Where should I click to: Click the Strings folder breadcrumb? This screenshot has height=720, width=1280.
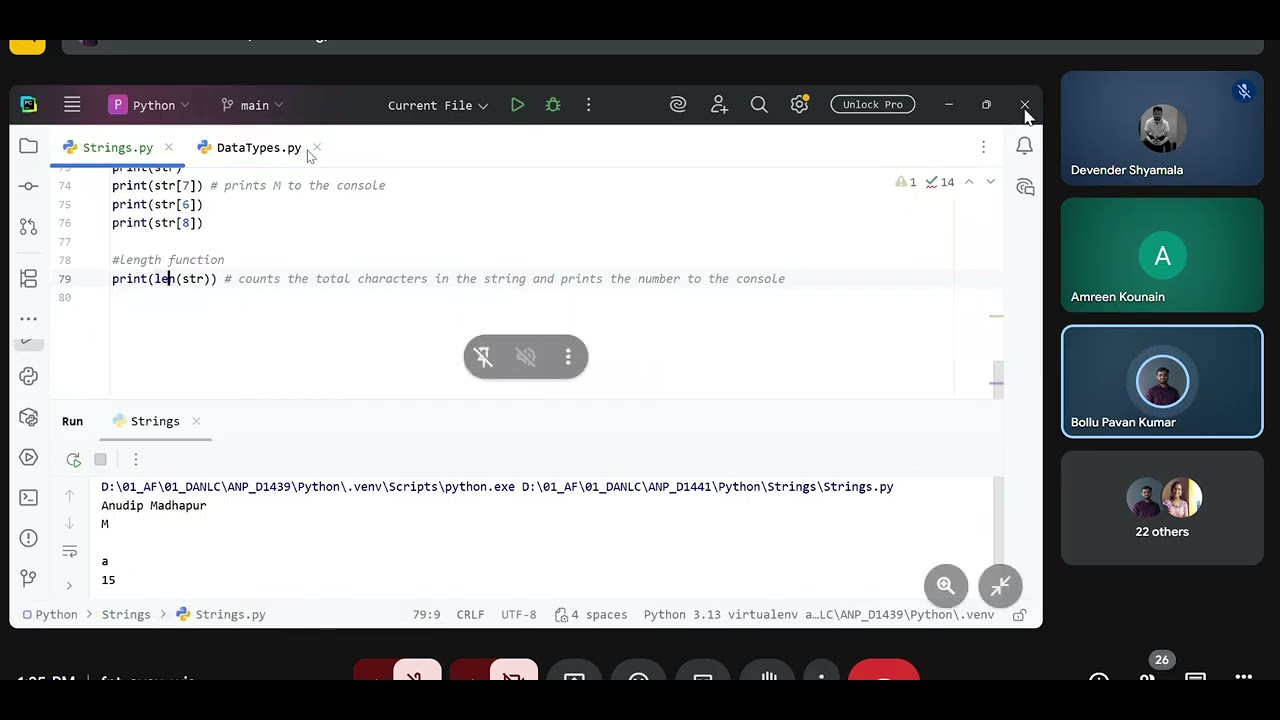(126, 615)
